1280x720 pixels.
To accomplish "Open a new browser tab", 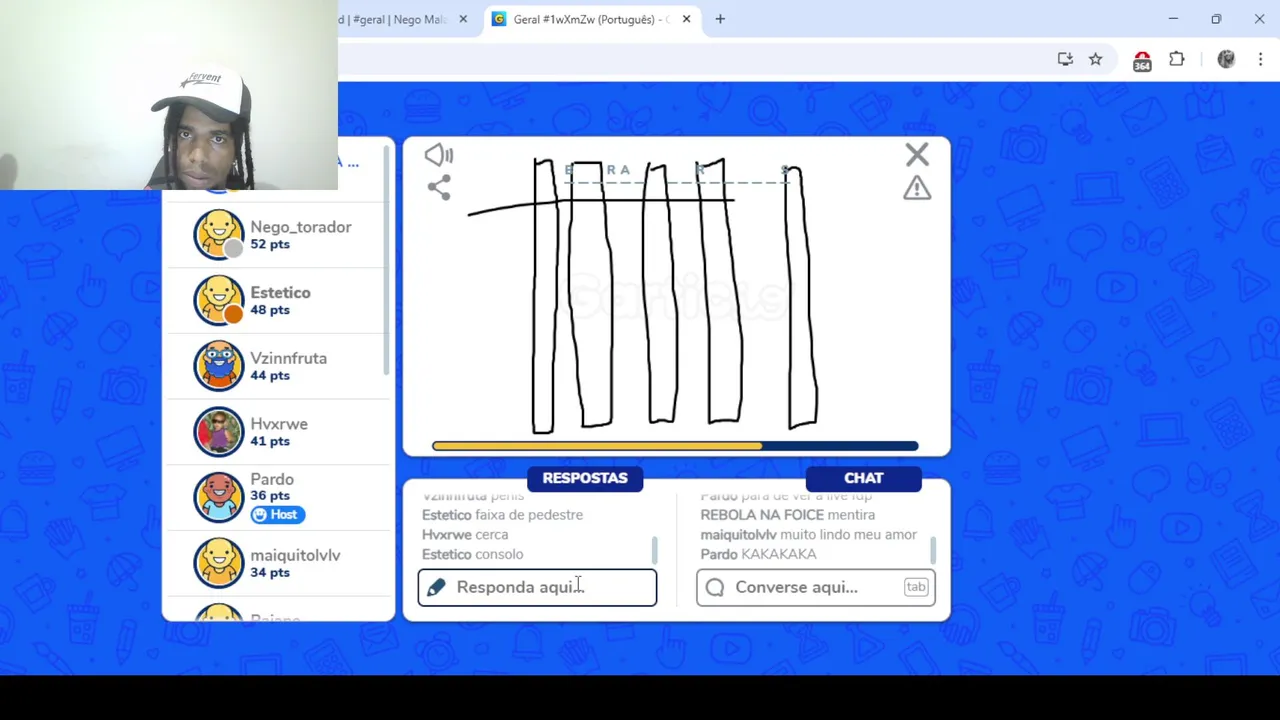I will [x=720, y=19].
